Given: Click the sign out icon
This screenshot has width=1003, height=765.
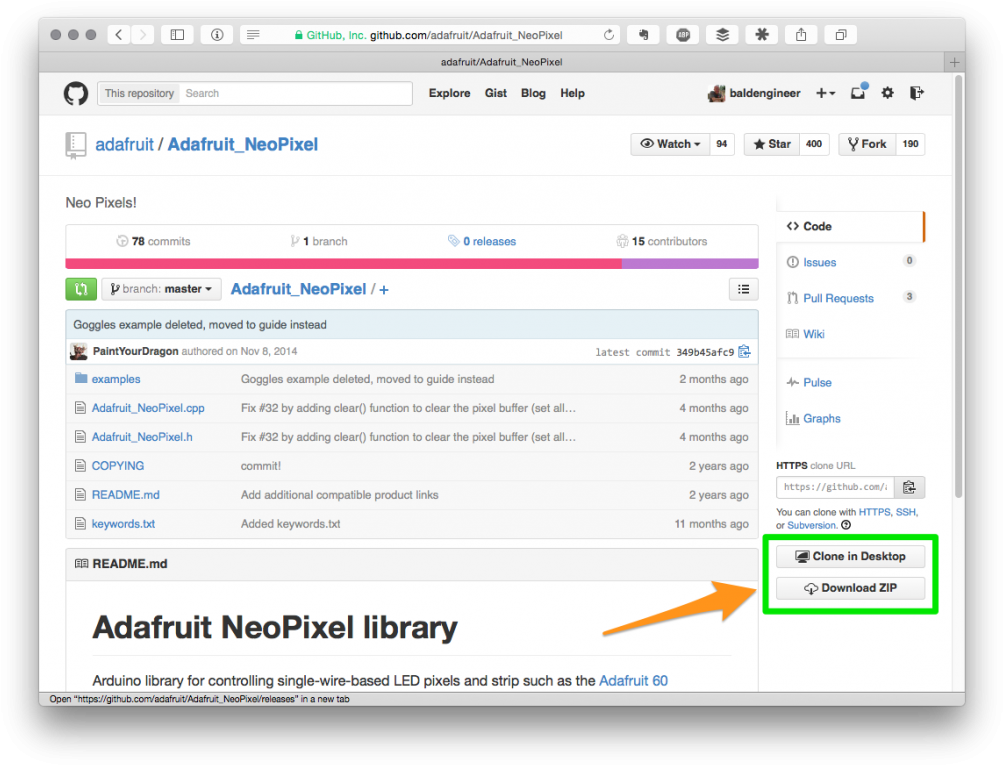Looking at the screenshot, I should (916, 93).
